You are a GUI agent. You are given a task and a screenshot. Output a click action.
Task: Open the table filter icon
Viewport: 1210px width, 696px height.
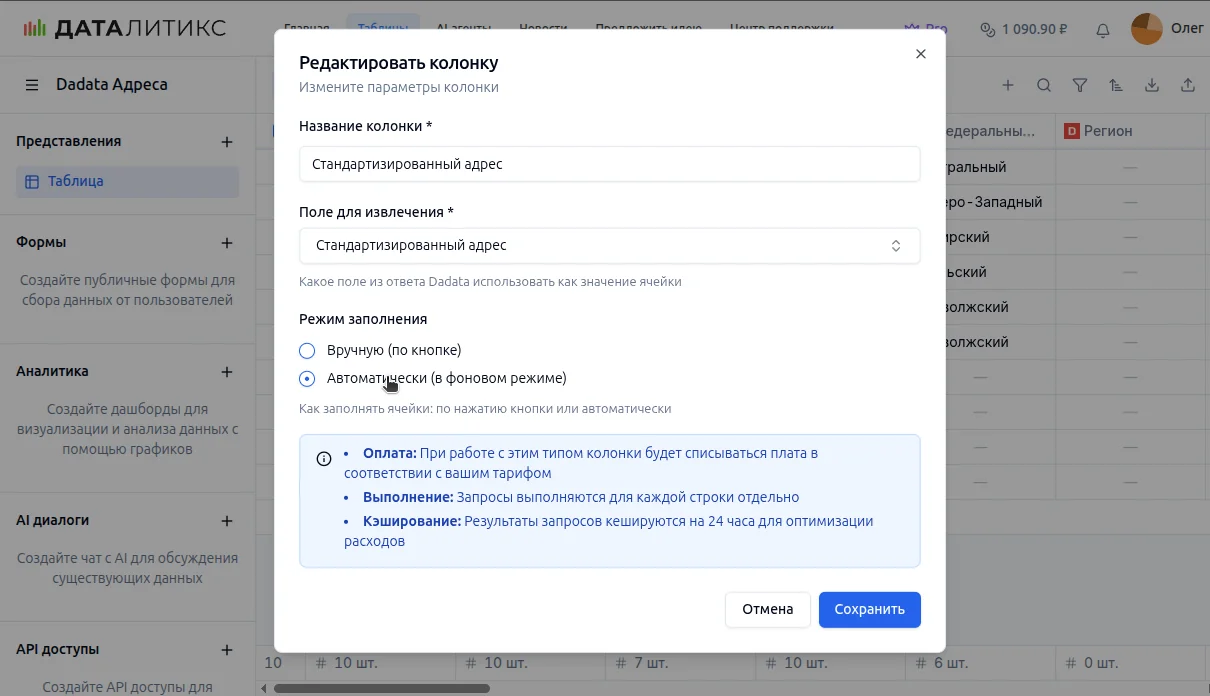(1080, 86)
